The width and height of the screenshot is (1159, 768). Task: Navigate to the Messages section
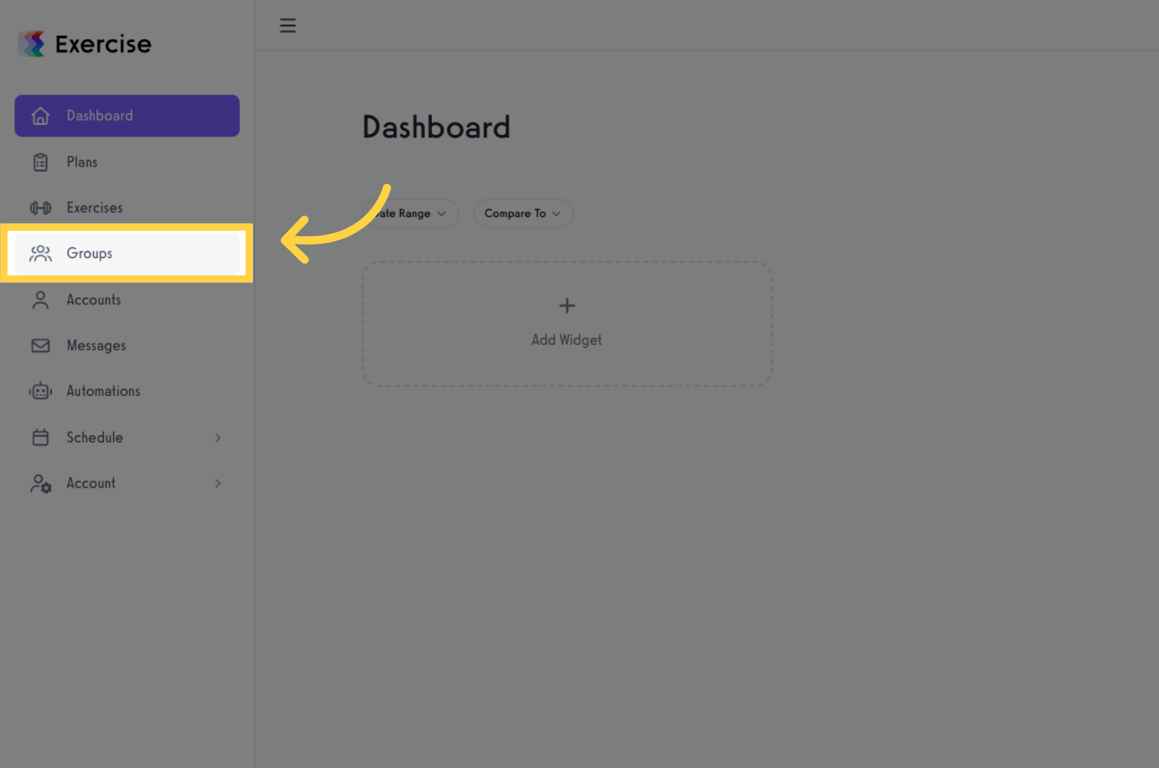click(96, 345)
